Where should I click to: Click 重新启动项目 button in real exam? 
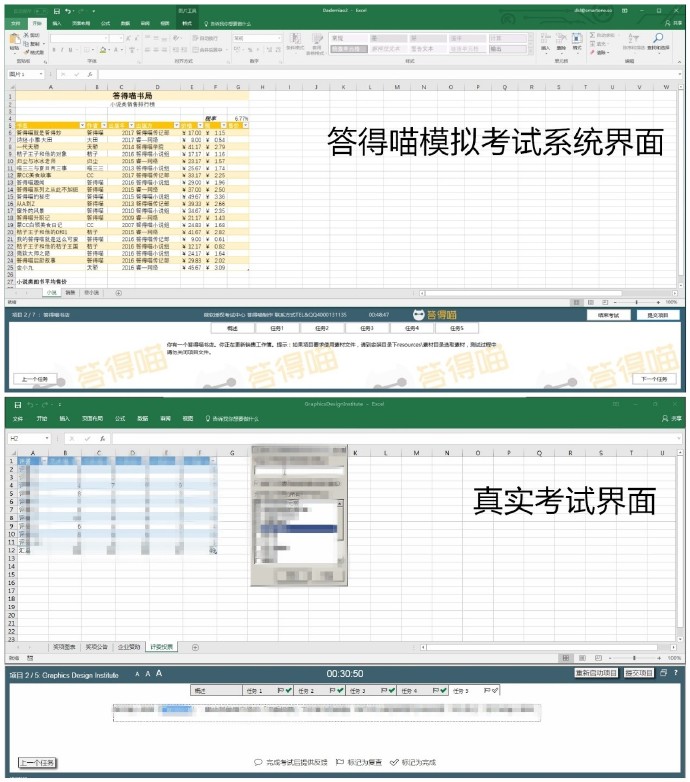tap(596, 673)
